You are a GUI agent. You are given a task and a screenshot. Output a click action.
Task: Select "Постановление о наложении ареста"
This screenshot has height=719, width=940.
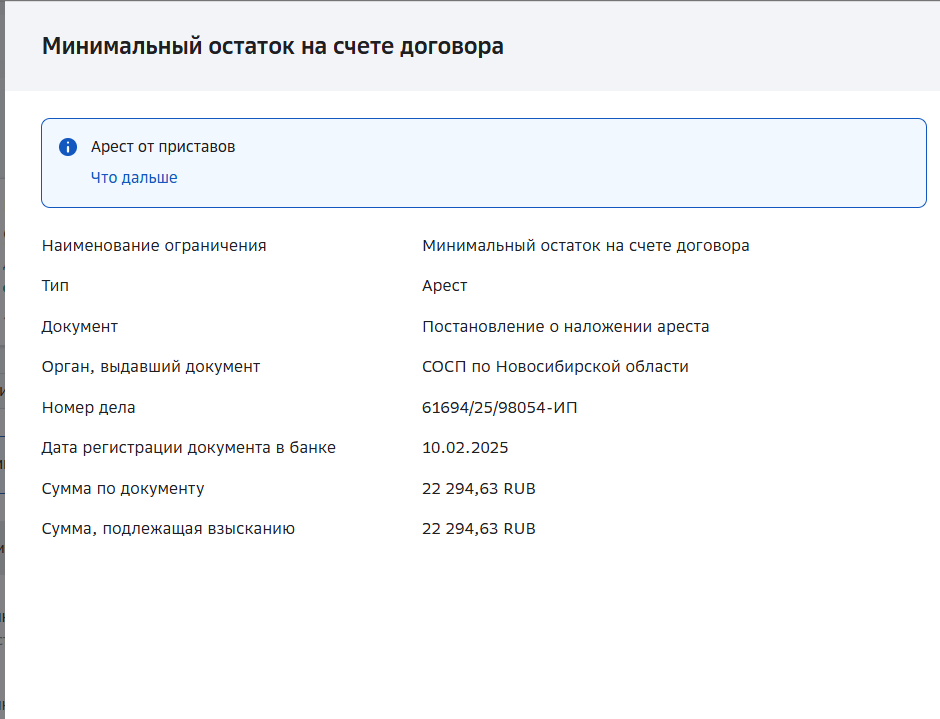(565, 327)
